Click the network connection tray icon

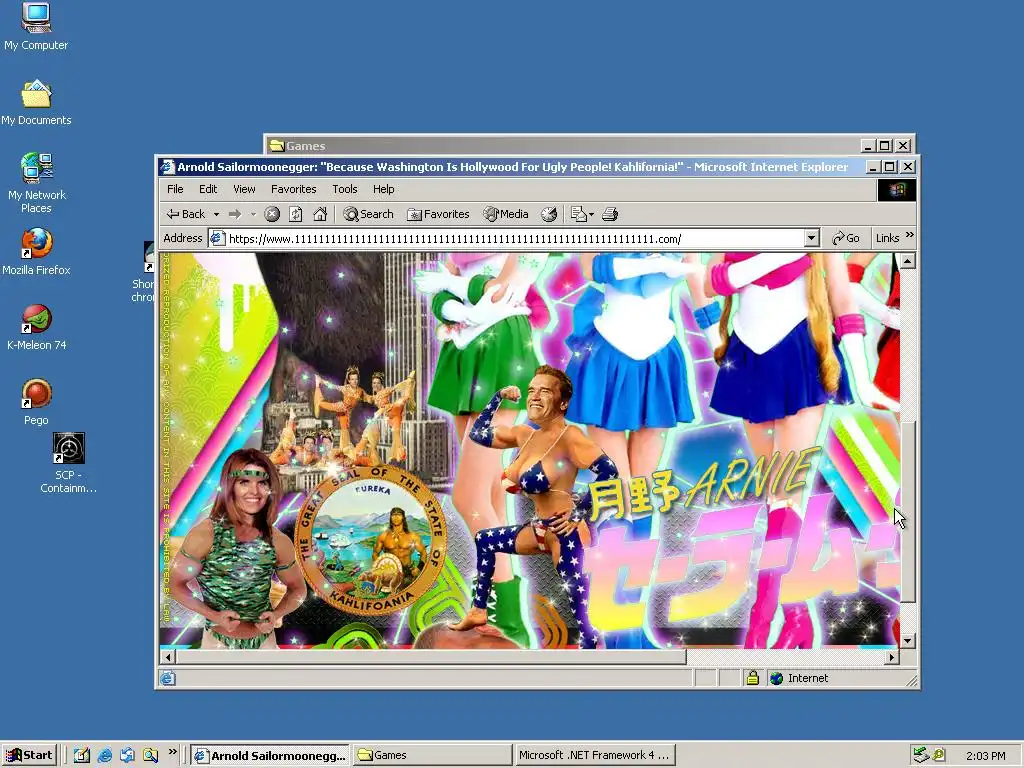coord(921,755)
